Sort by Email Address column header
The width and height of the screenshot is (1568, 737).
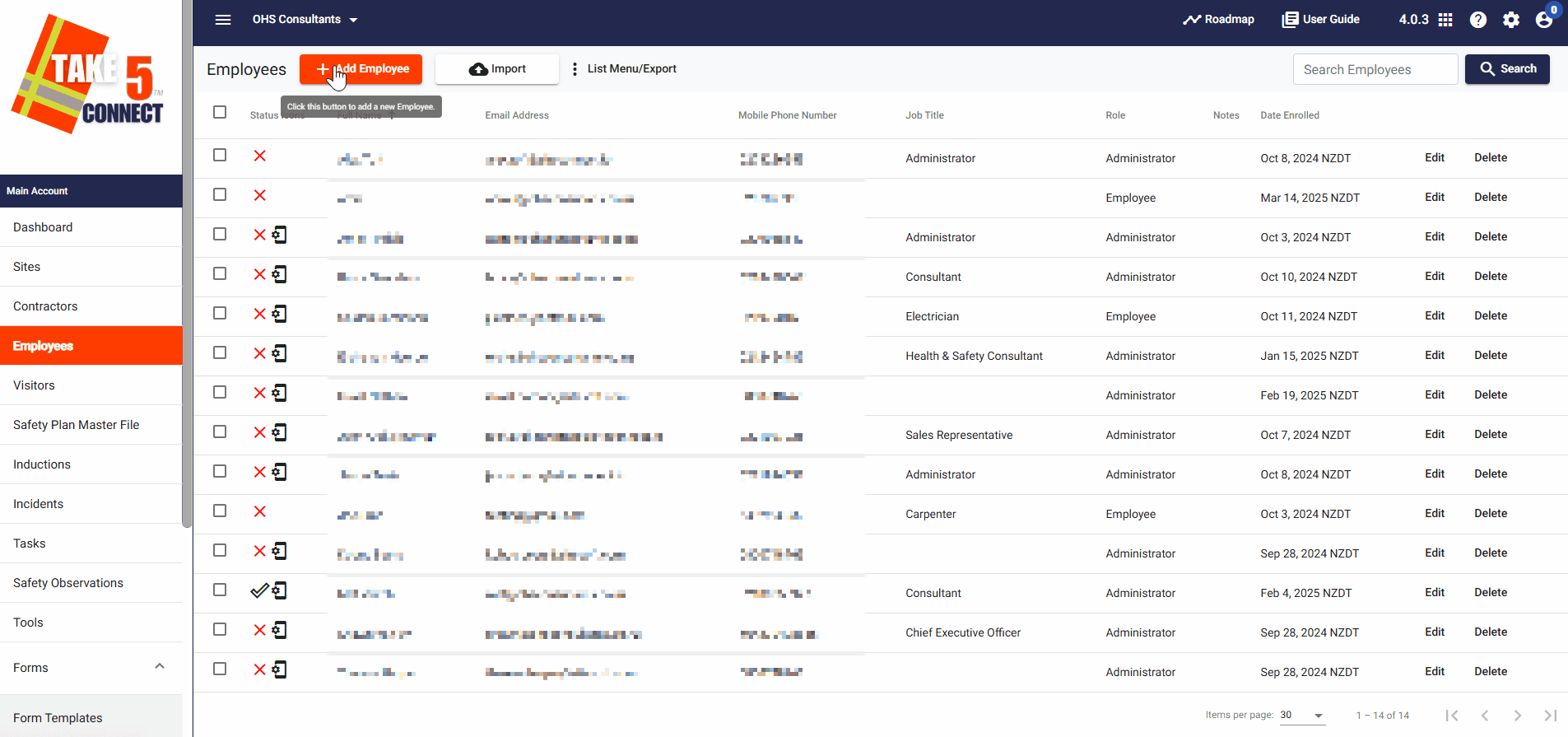click(x=517, y=115)
